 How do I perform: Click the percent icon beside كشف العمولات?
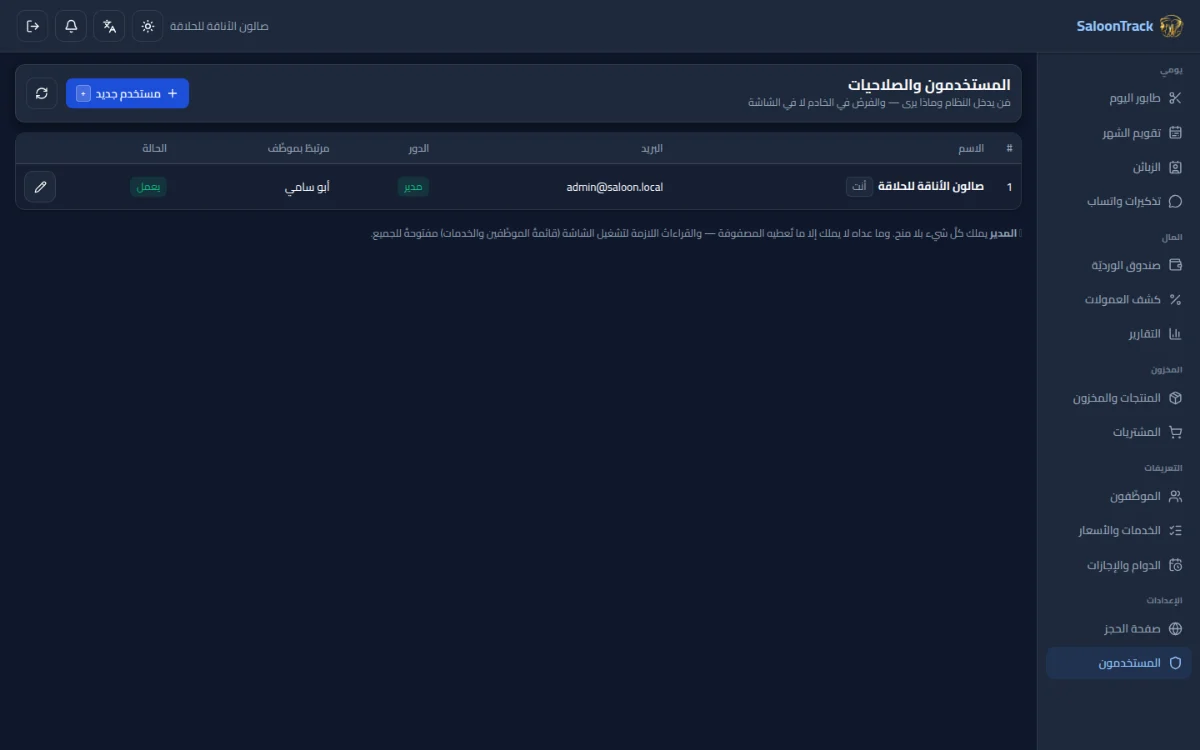[1175, 299]
